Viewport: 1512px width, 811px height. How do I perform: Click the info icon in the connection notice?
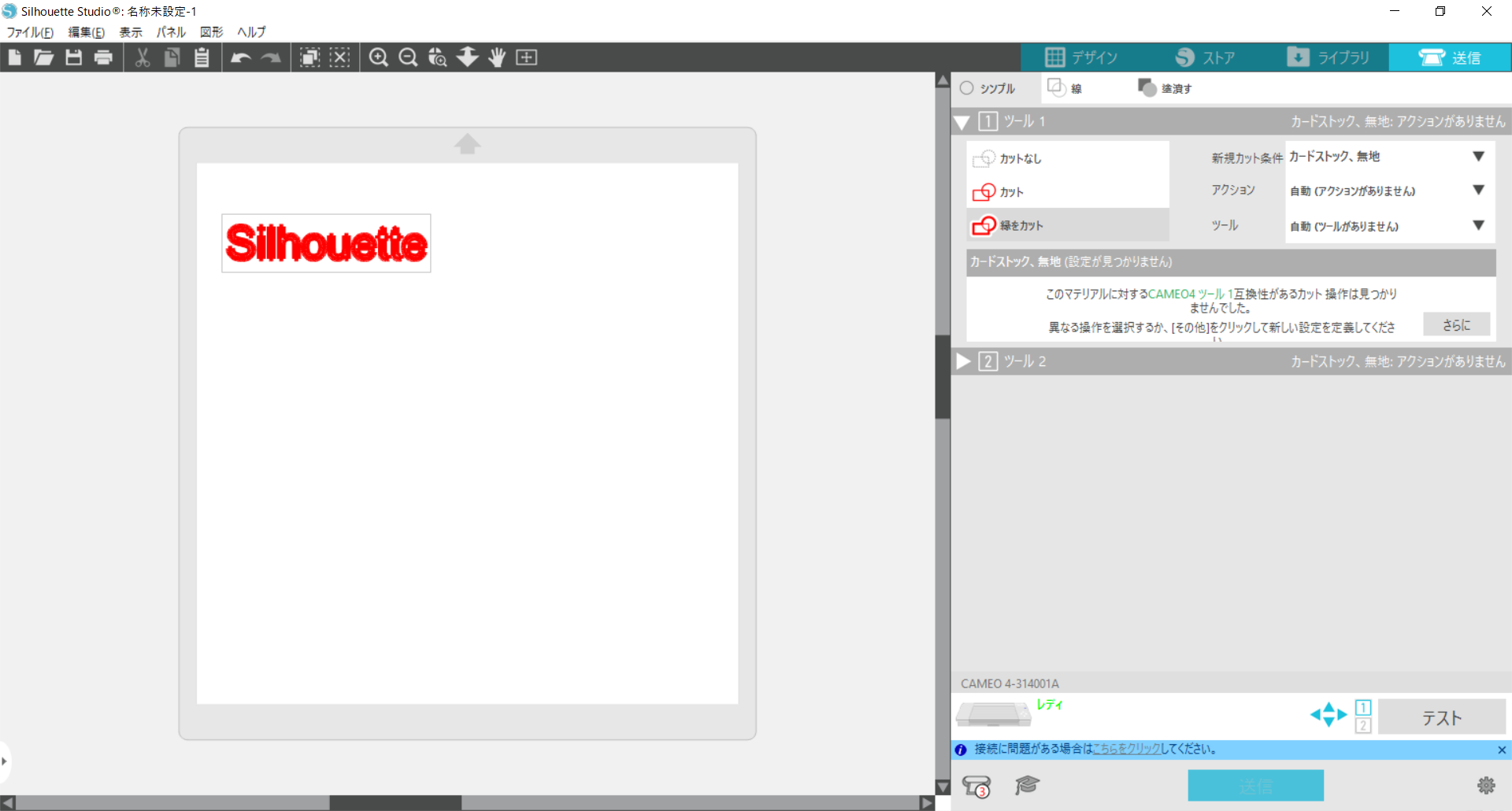(x=961, y=750)
